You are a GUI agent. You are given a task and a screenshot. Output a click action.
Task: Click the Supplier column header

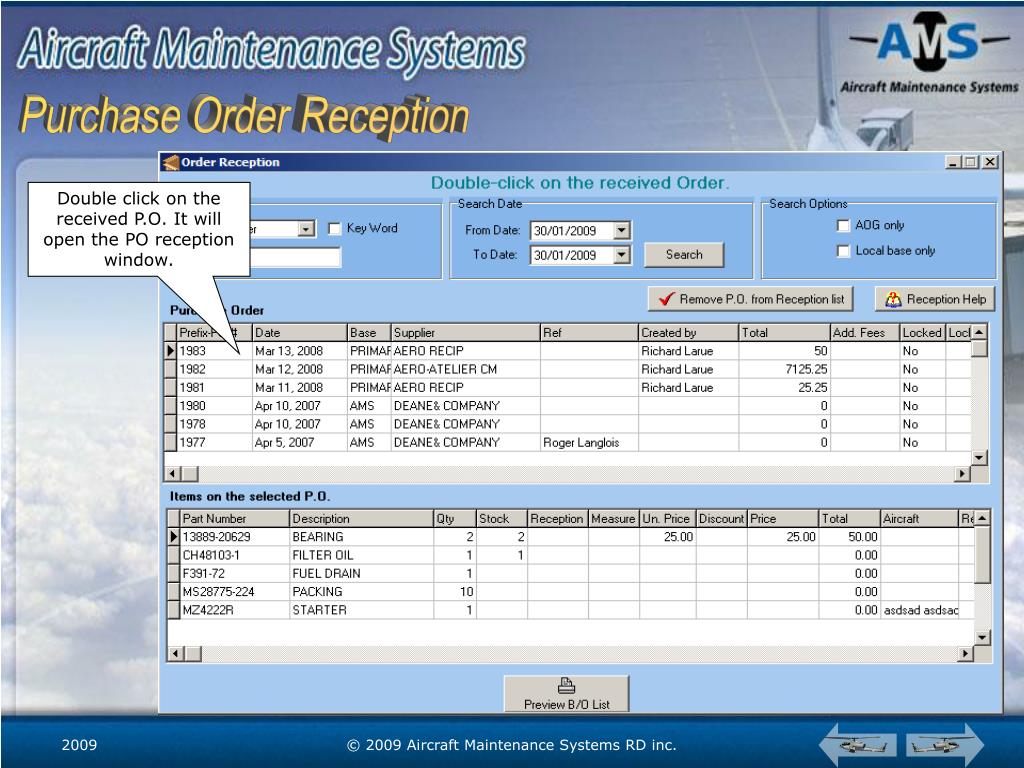pos(465,332)
